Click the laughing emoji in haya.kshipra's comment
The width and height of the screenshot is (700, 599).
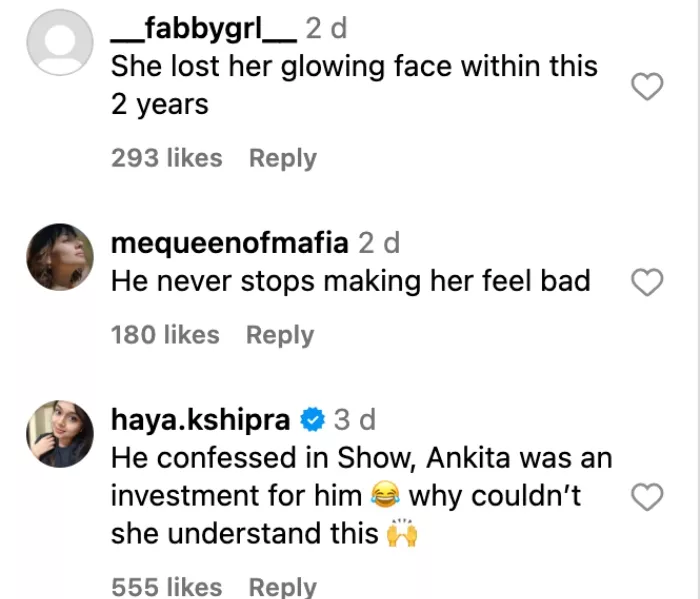385,495
